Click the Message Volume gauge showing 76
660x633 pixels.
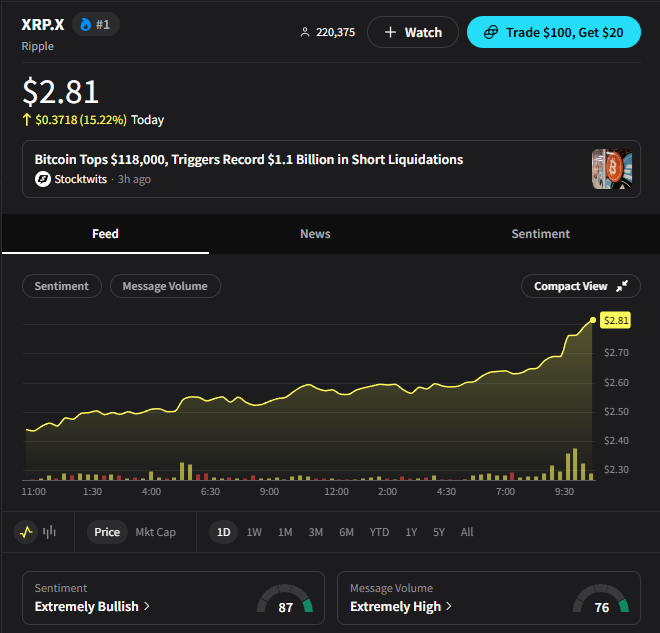click(601, 599)
